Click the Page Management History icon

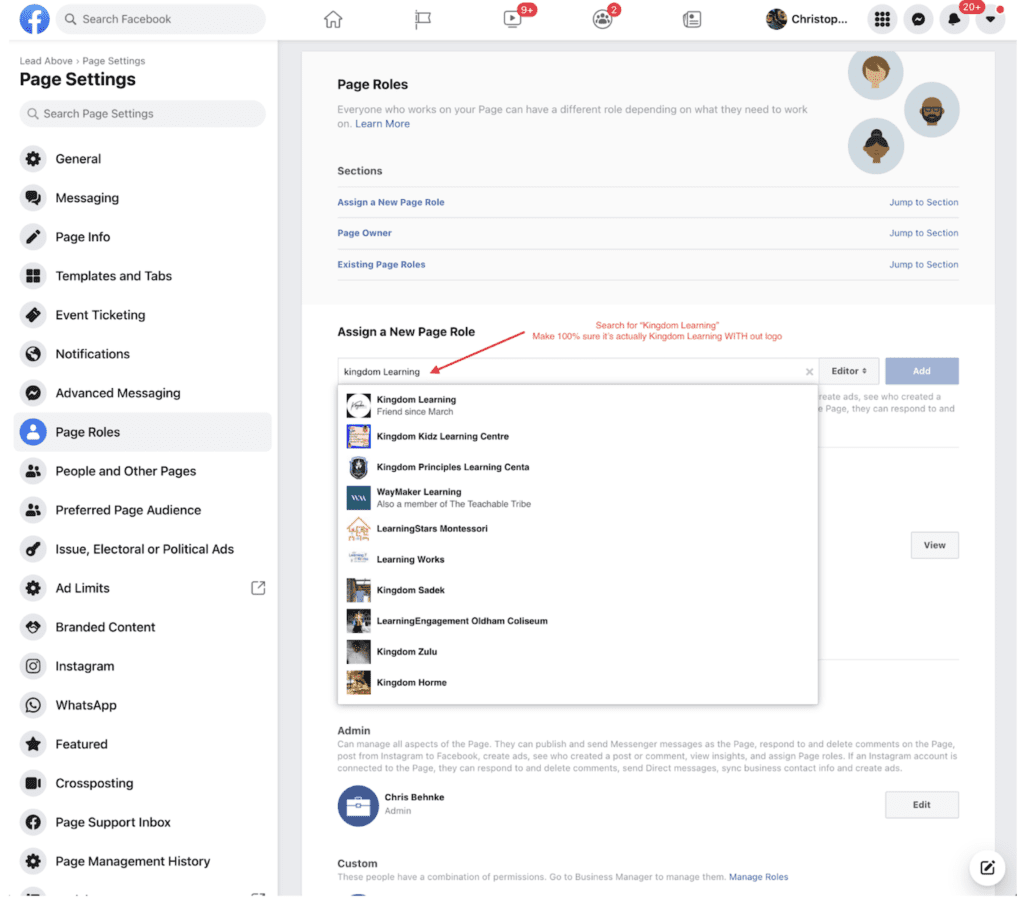tap(33, 861)
